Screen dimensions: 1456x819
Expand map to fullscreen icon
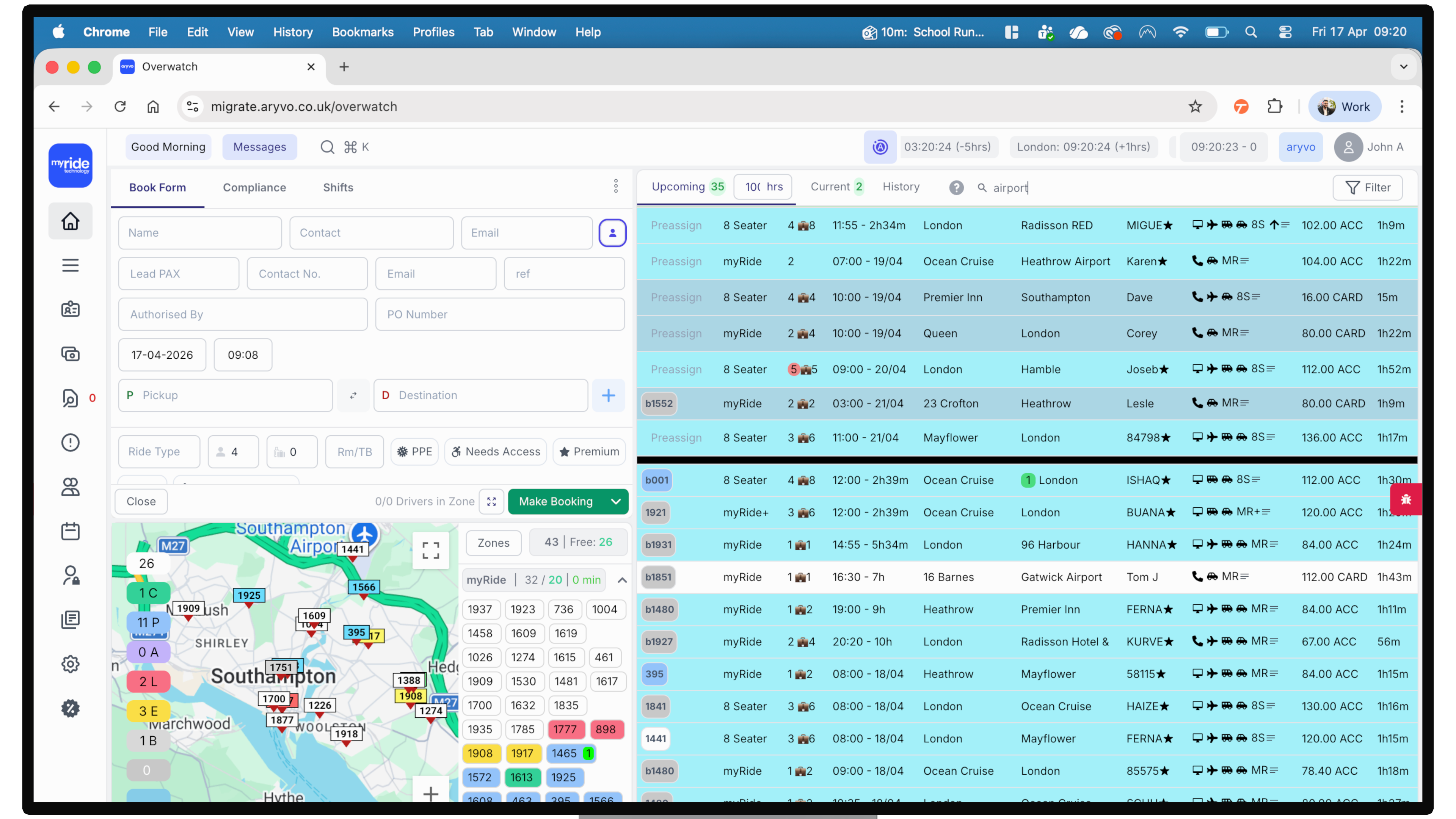(x=431, y=549)
